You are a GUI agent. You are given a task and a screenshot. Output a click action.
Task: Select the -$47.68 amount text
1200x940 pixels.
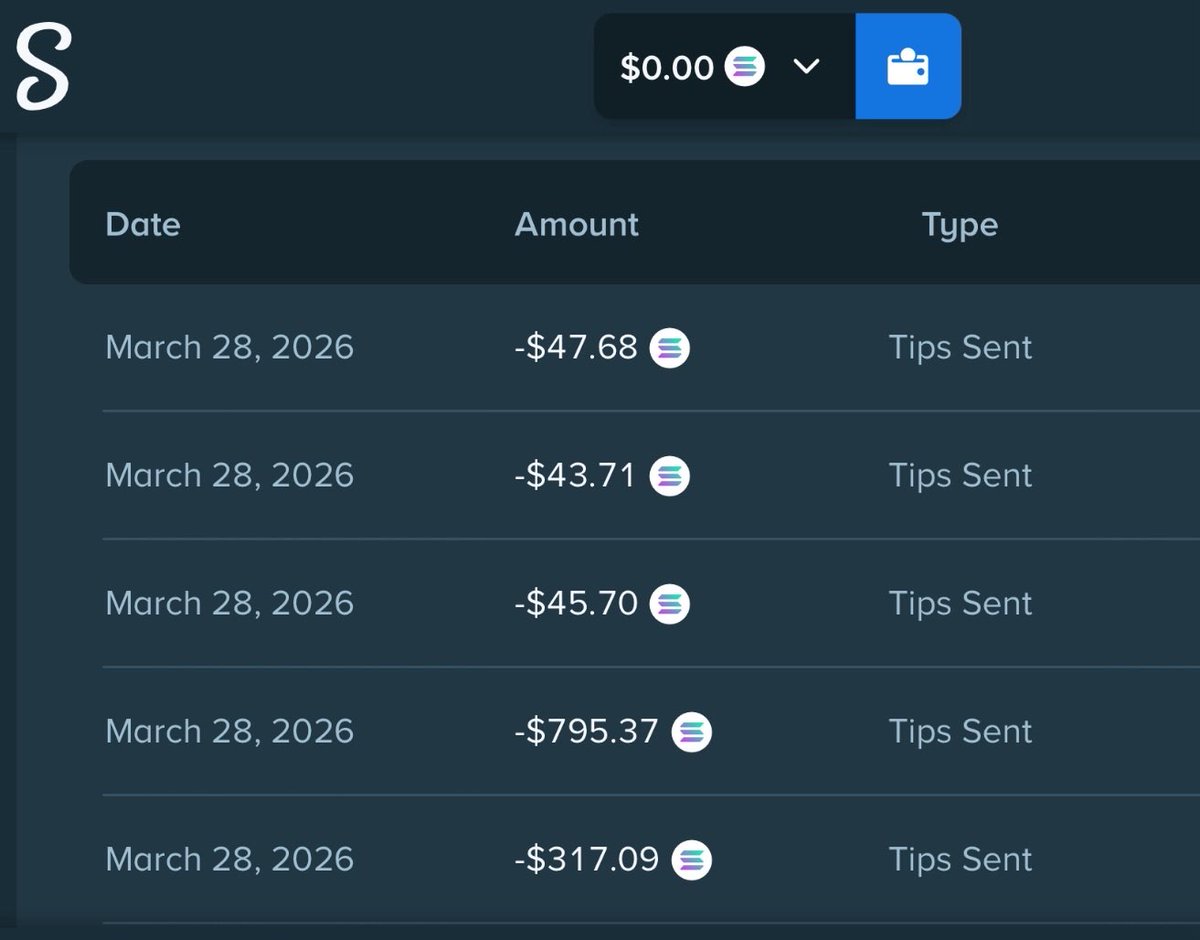[576, 348]
